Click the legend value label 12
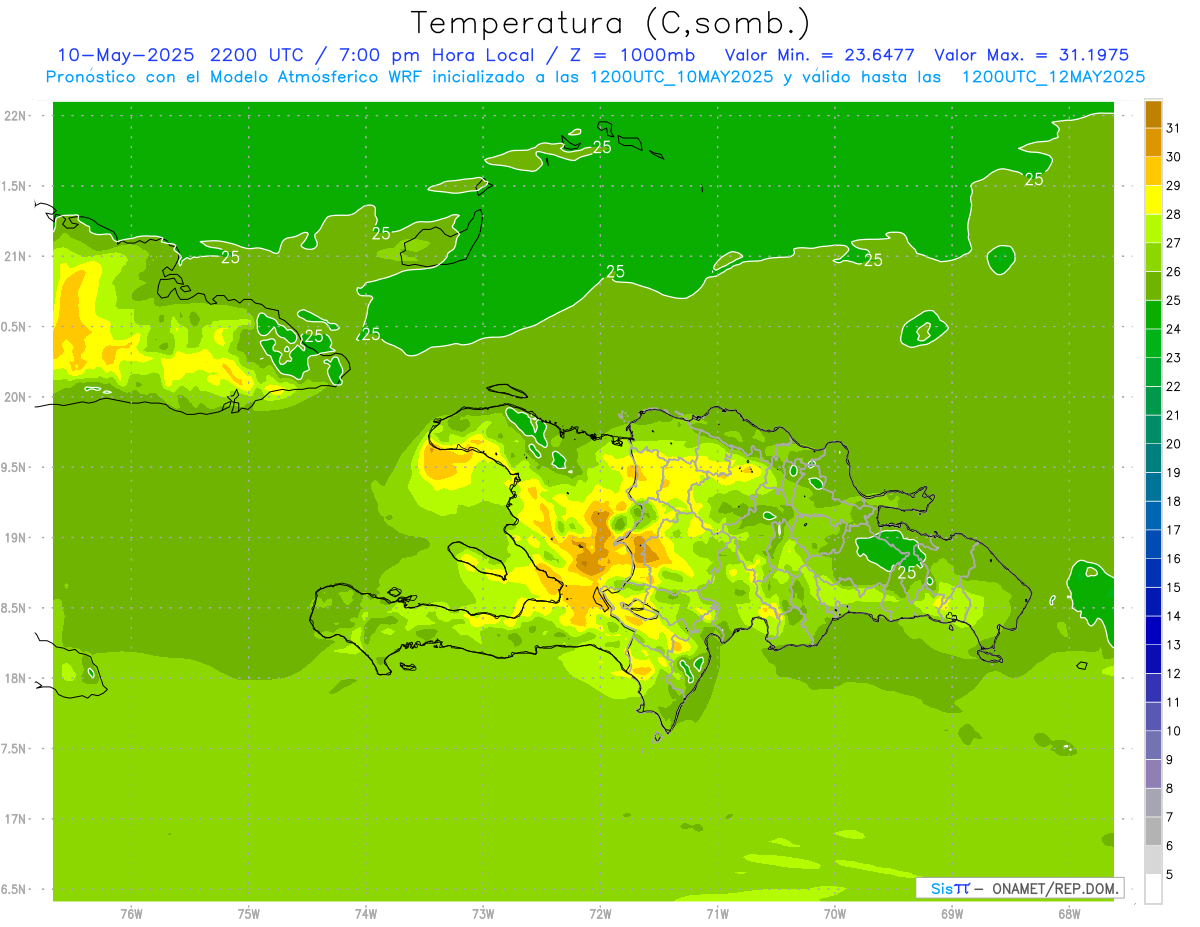 click(1174, 673)
